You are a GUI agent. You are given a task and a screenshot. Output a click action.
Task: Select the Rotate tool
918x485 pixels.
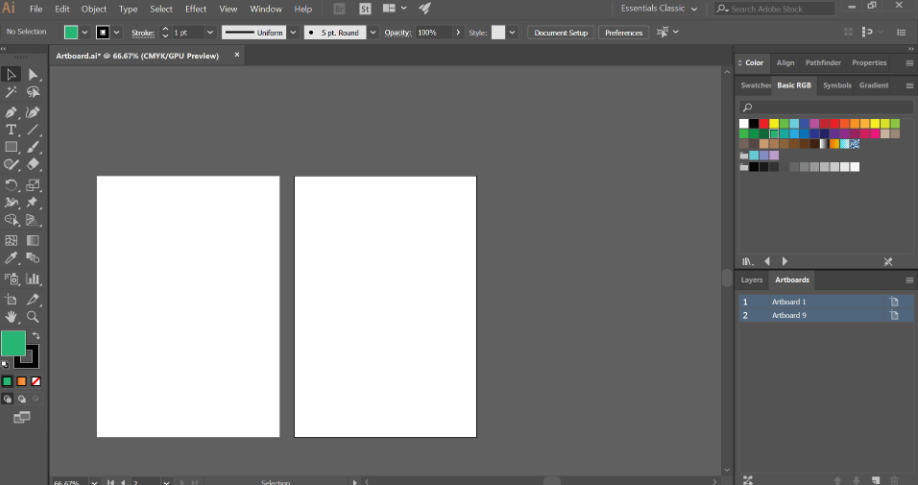click(11, 185)
